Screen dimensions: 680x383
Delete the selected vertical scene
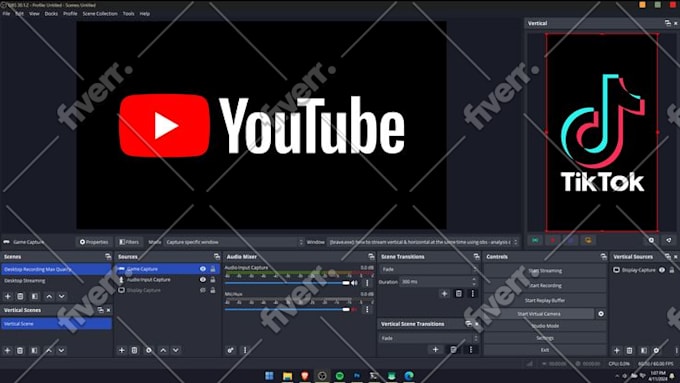coord(20,350)
